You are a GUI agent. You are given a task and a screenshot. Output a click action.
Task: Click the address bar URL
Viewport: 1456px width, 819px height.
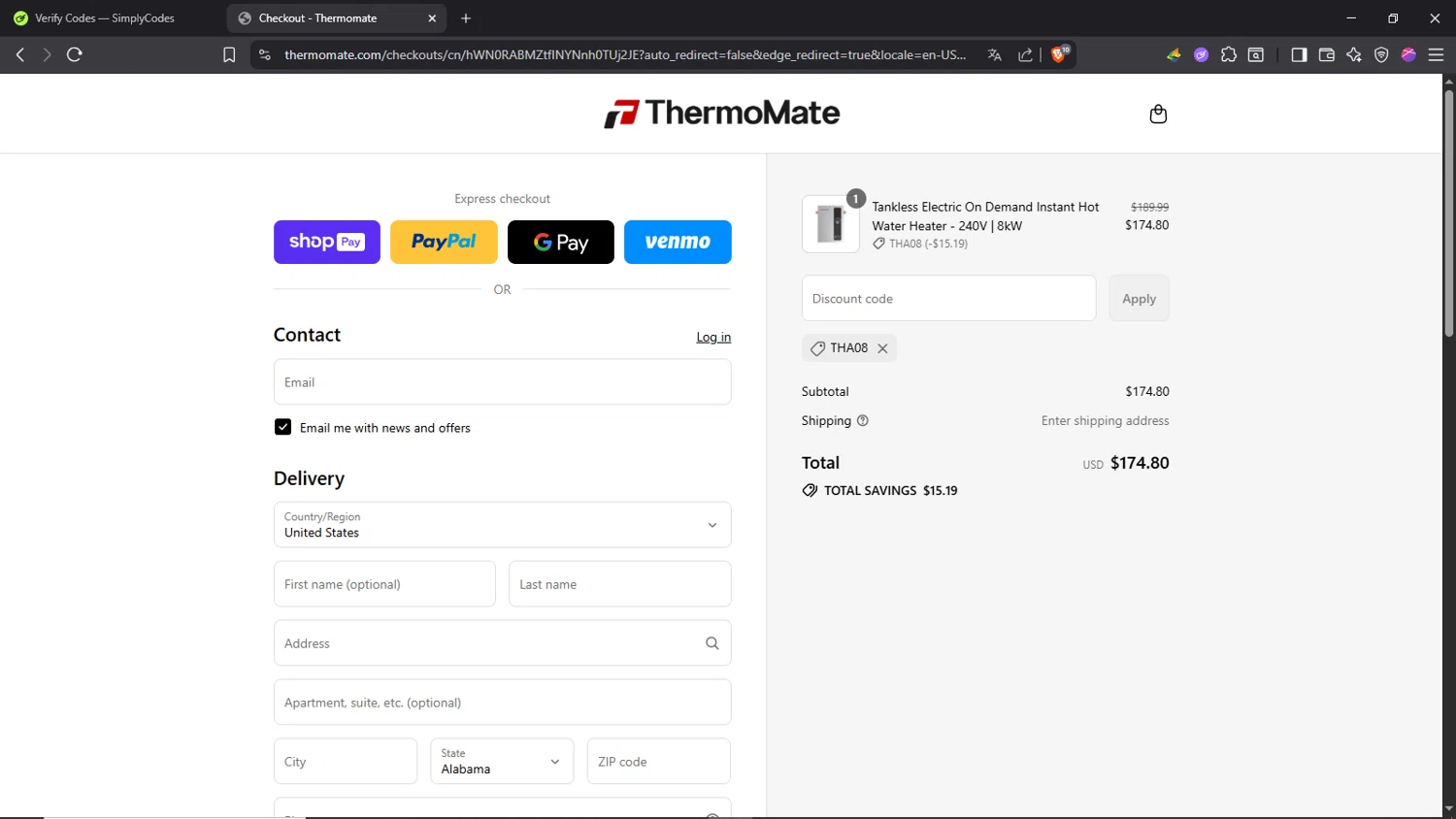click(x=625, y=55)
